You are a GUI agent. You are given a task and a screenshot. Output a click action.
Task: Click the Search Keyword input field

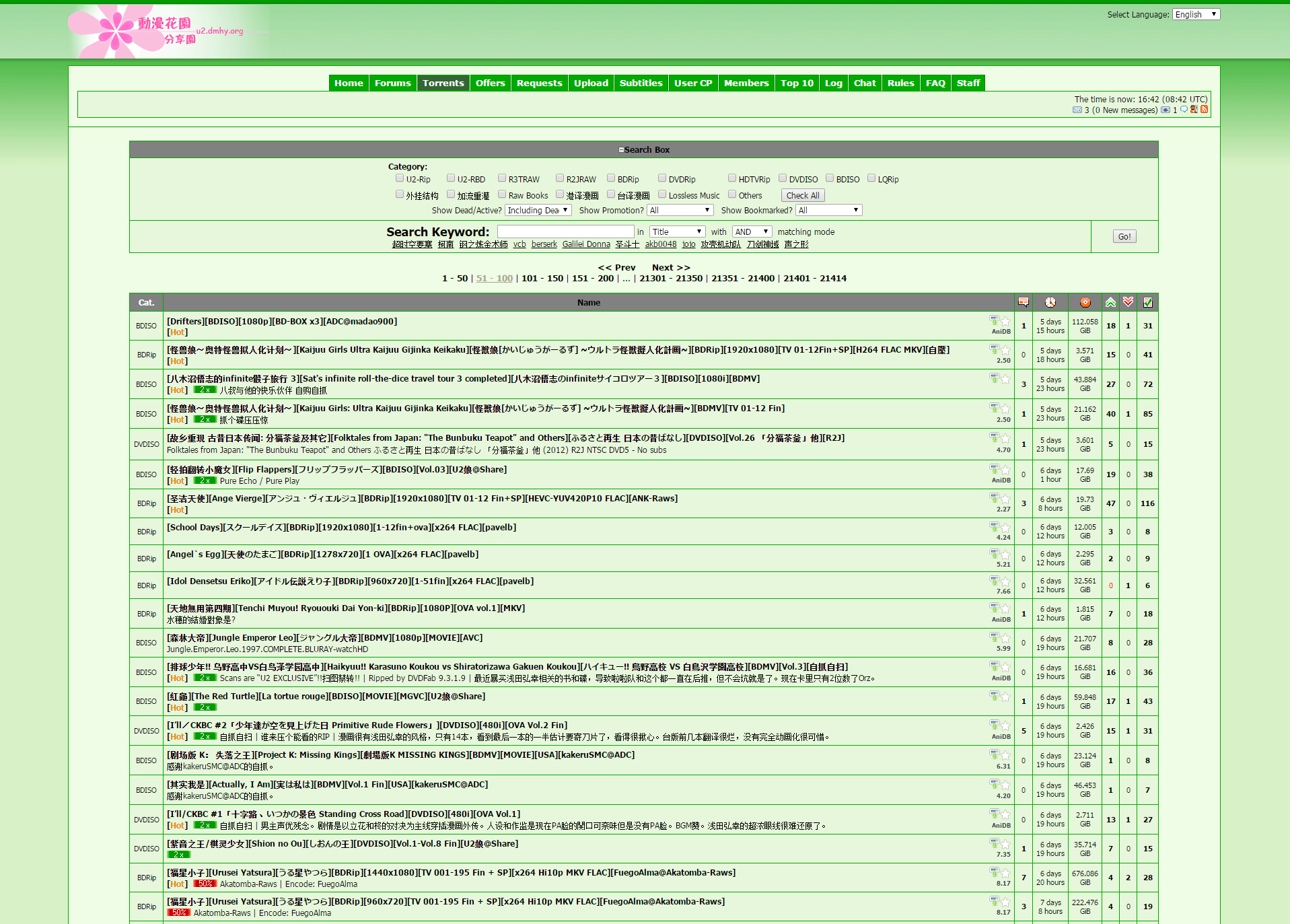[x=566, y=232]
